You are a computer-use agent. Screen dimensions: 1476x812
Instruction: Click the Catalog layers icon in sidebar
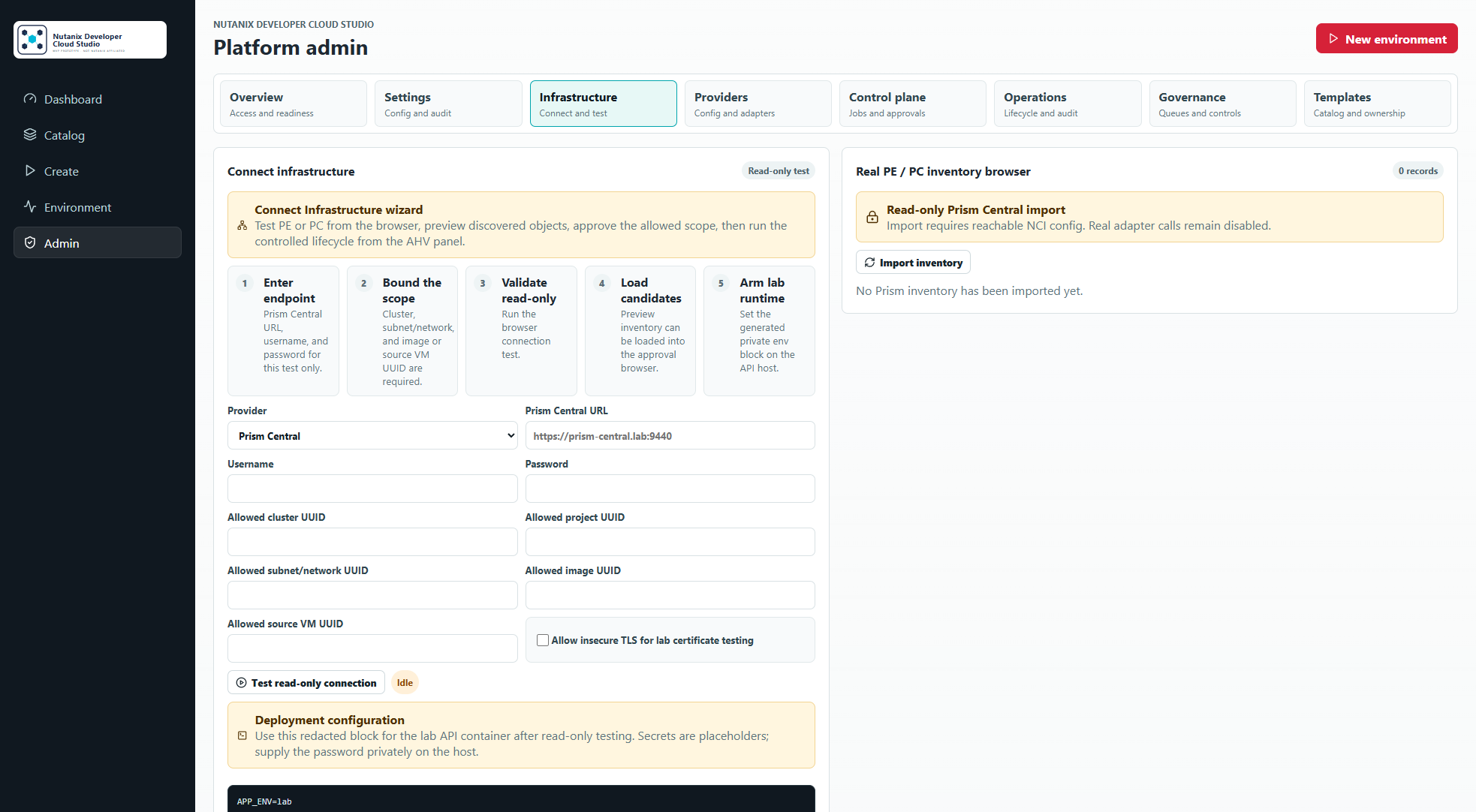point(30,135)
